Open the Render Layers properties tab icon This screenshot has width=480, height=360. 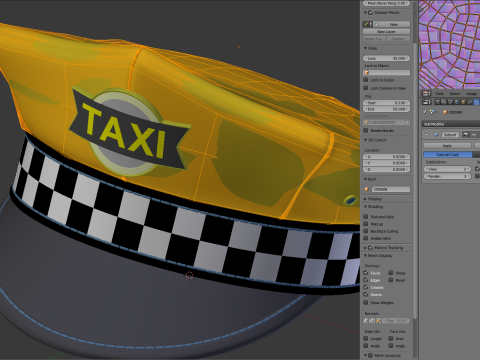(444, 102)
